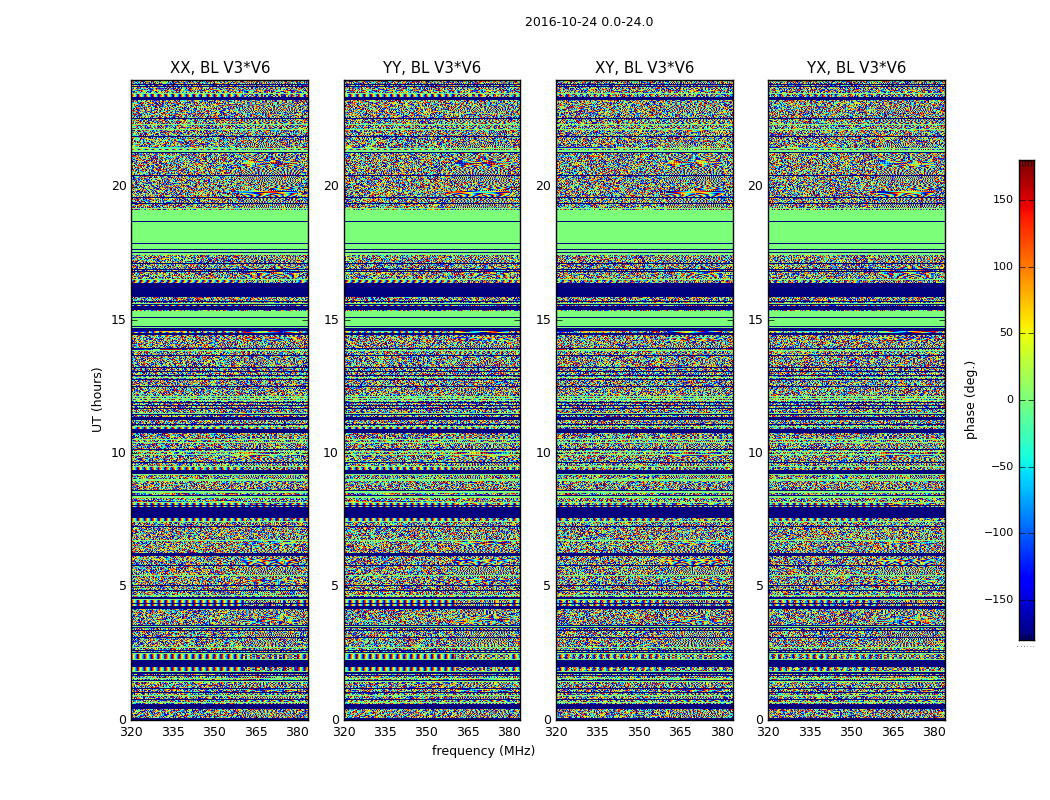Click the green band in YY panel
This screenshot has height=800, width=1050.
point(432,232)
